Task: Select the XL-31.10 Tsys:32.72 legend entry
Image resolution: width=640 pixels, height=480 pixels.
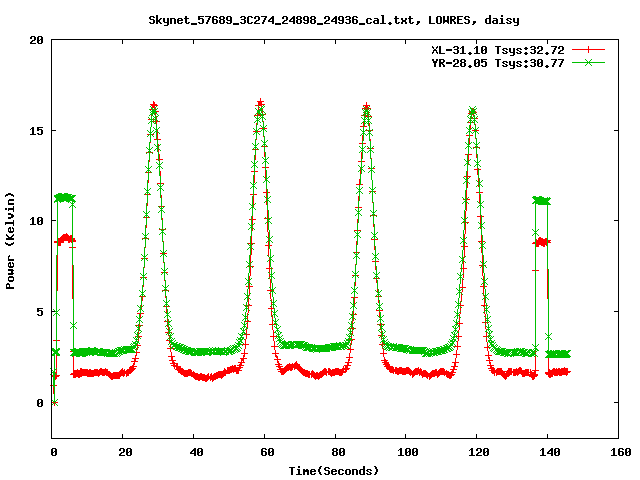Action: [498, 50]
